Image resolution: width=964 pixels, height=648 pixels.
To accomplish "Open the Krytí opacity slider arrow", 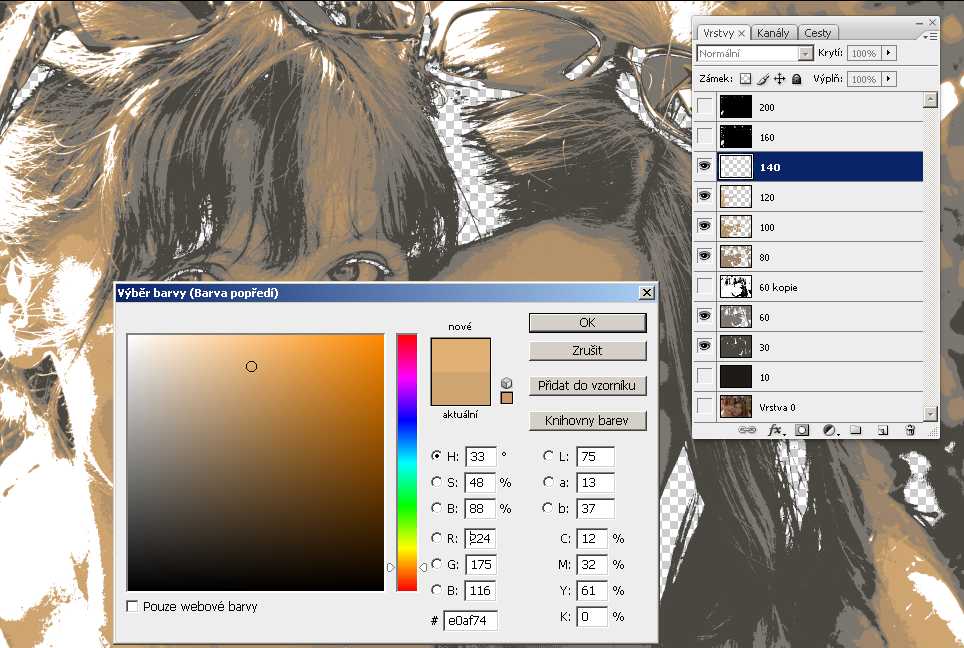I will (x=889, y=53).
